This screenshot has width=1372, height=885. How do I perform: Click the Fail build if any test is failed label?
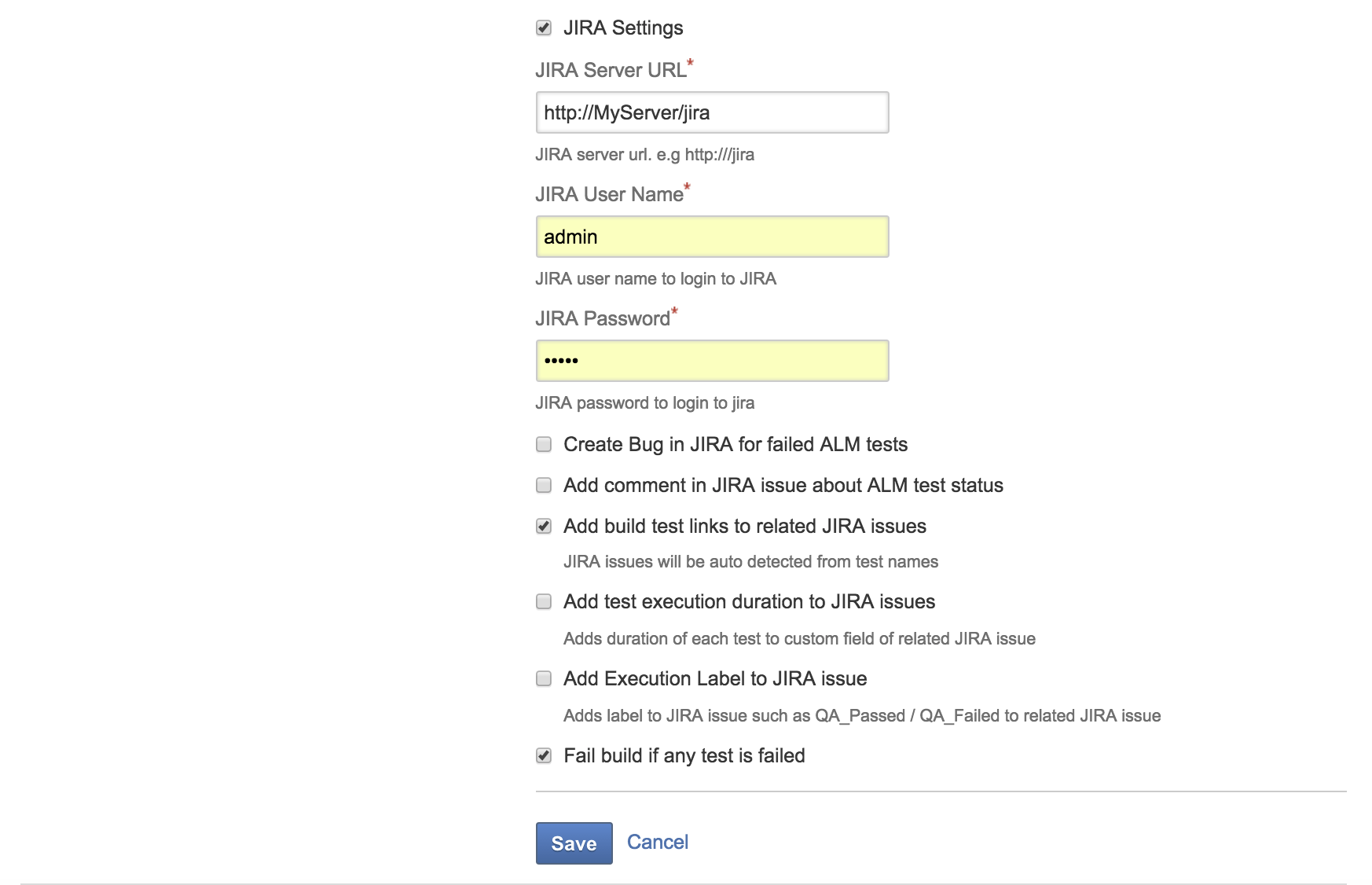[684, 756]
